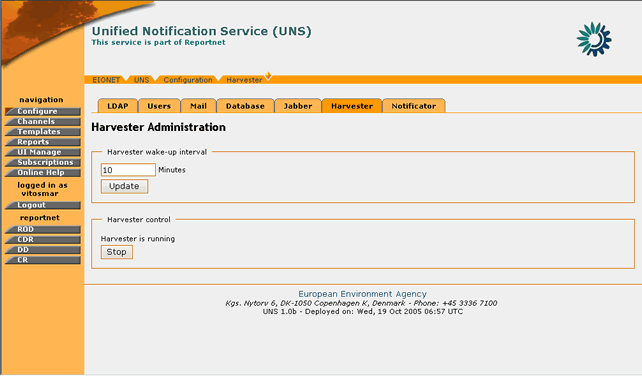Switch to the Users tab
The image size is (642, 376).
click(159, 106)
